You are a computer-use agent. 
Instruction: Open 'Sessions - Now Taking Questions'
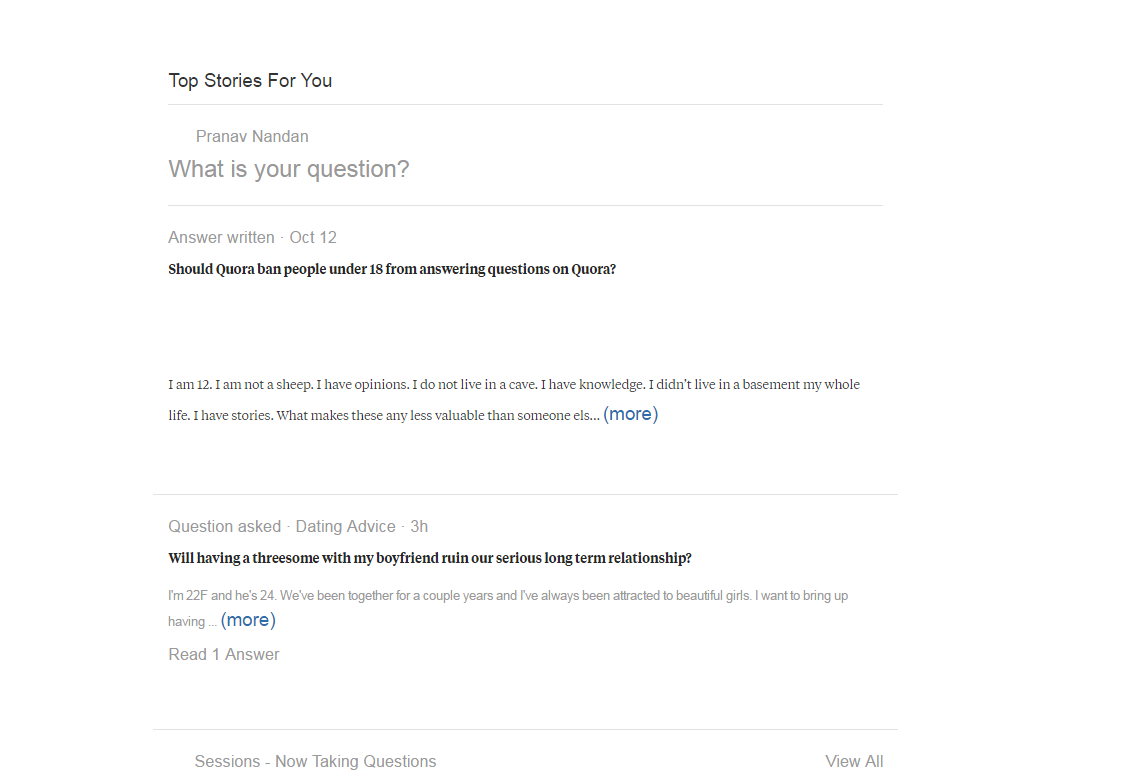tap(315, 761)
